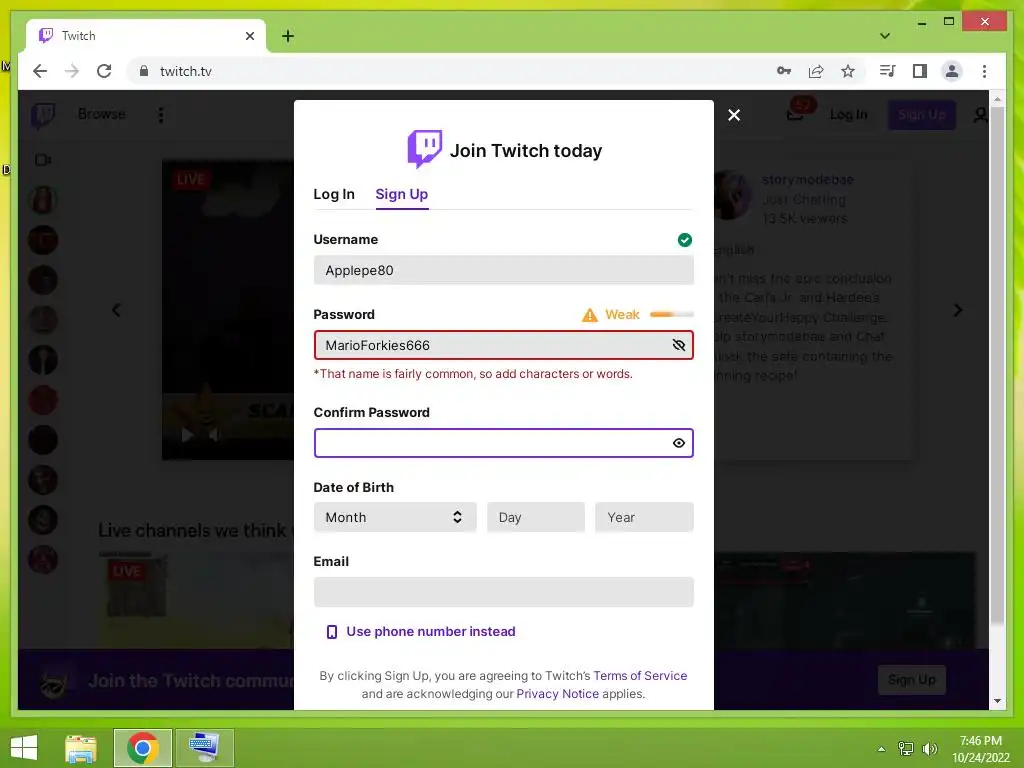Screen dimensions: 1024x768
Task: Click the Twitch logo in the dialog
Action: (x=424, y=149)
